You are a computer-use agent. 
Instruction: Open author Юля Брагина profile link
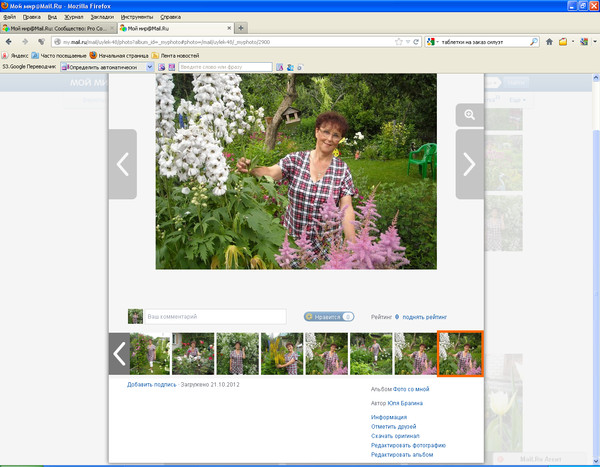[x=405, y=403]
